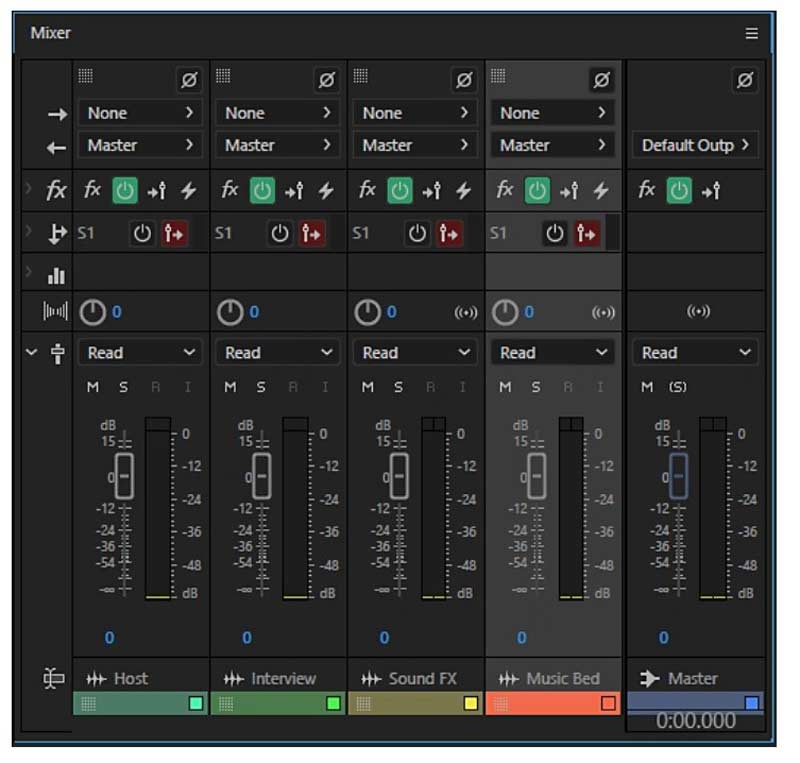
Task: Click the Host track pan knob
Action: (x=92, y=312)
